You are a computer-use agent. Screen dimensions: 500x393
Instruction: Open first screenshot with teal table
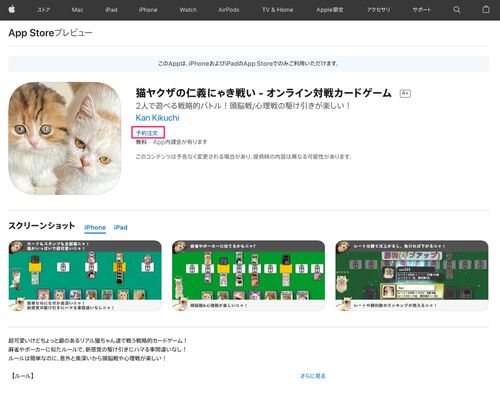(85, 276)
